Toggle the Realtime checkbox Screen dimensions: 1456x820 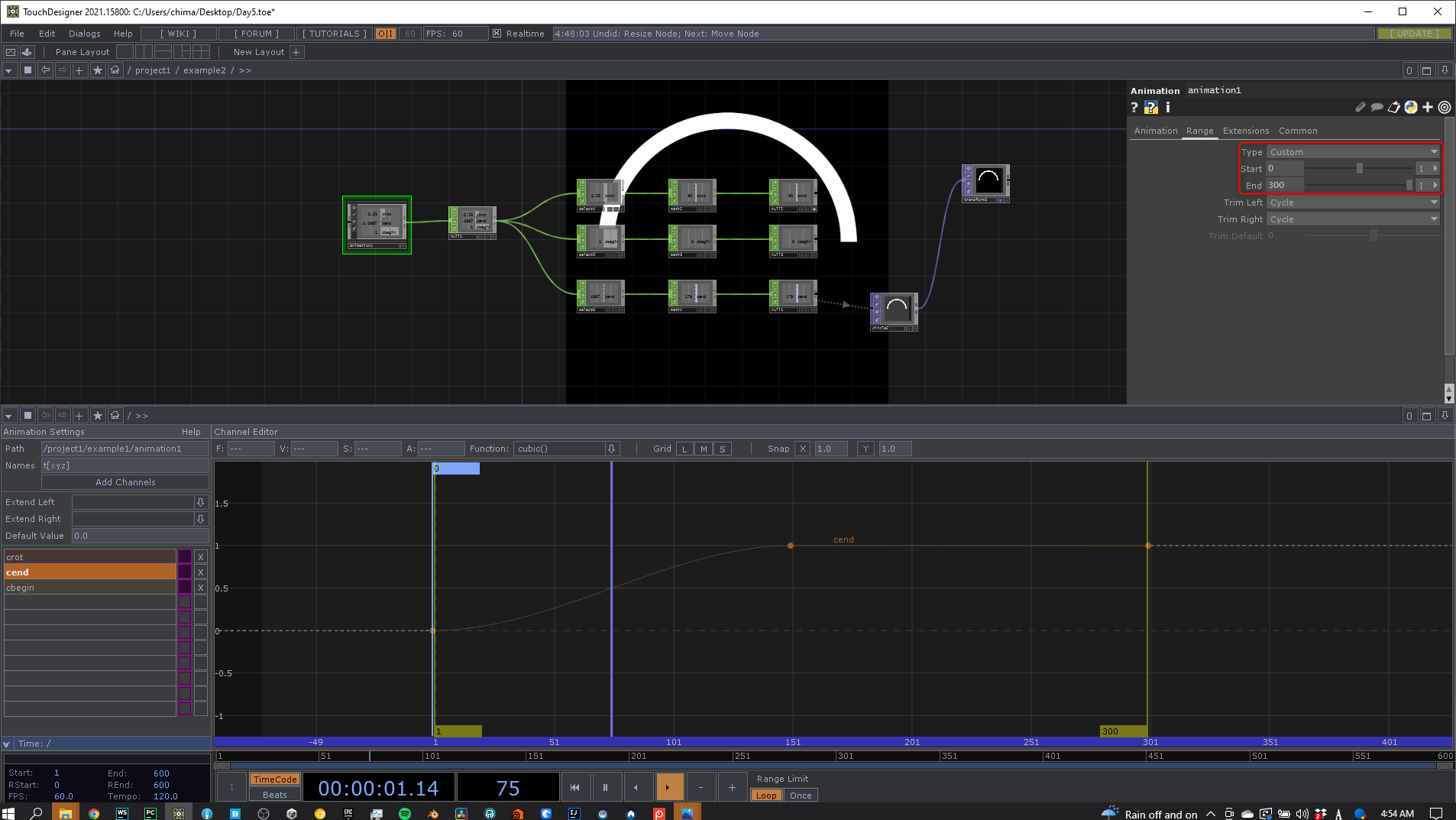[497, 34]
